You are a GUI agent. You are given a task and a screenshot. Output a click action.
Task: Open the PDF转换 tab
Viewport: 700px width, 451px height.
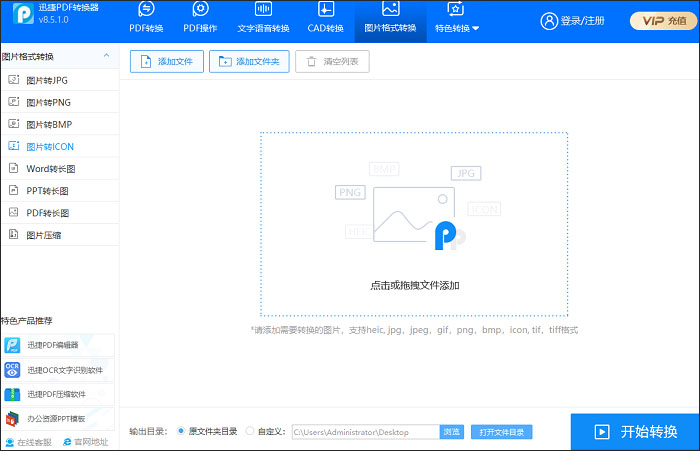pyautogui.click(x=146, y=18)
